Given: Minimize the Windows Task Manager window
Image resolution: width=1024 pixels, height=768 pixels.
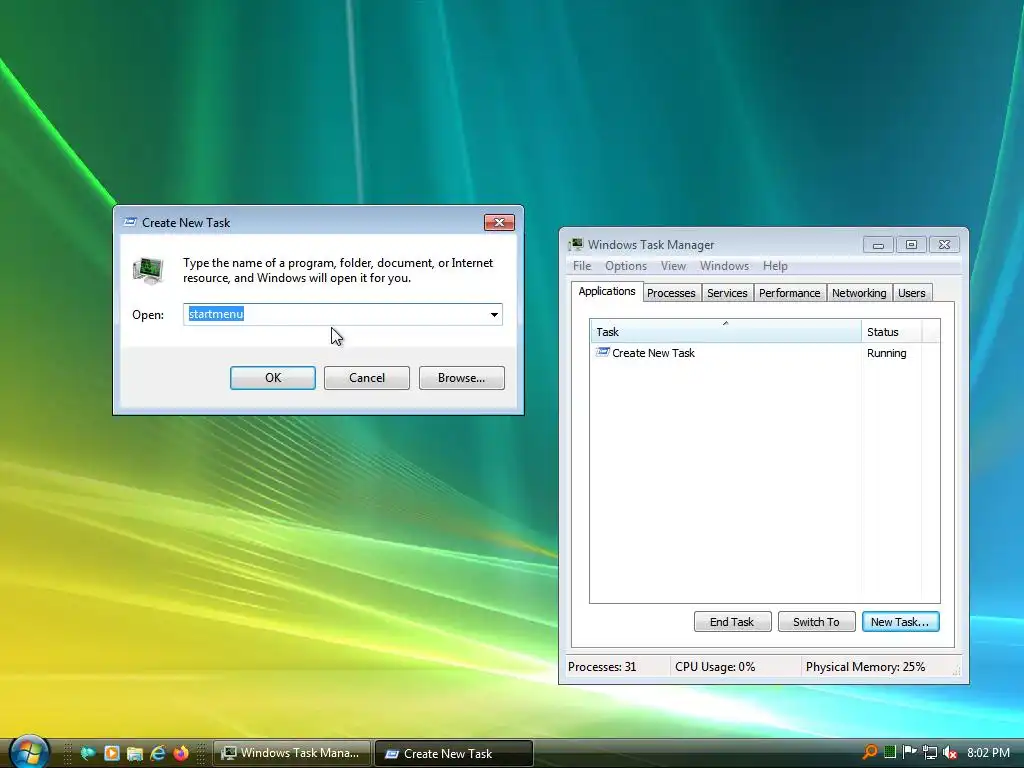Looking at the screenshot, I should tap(878, 245).
